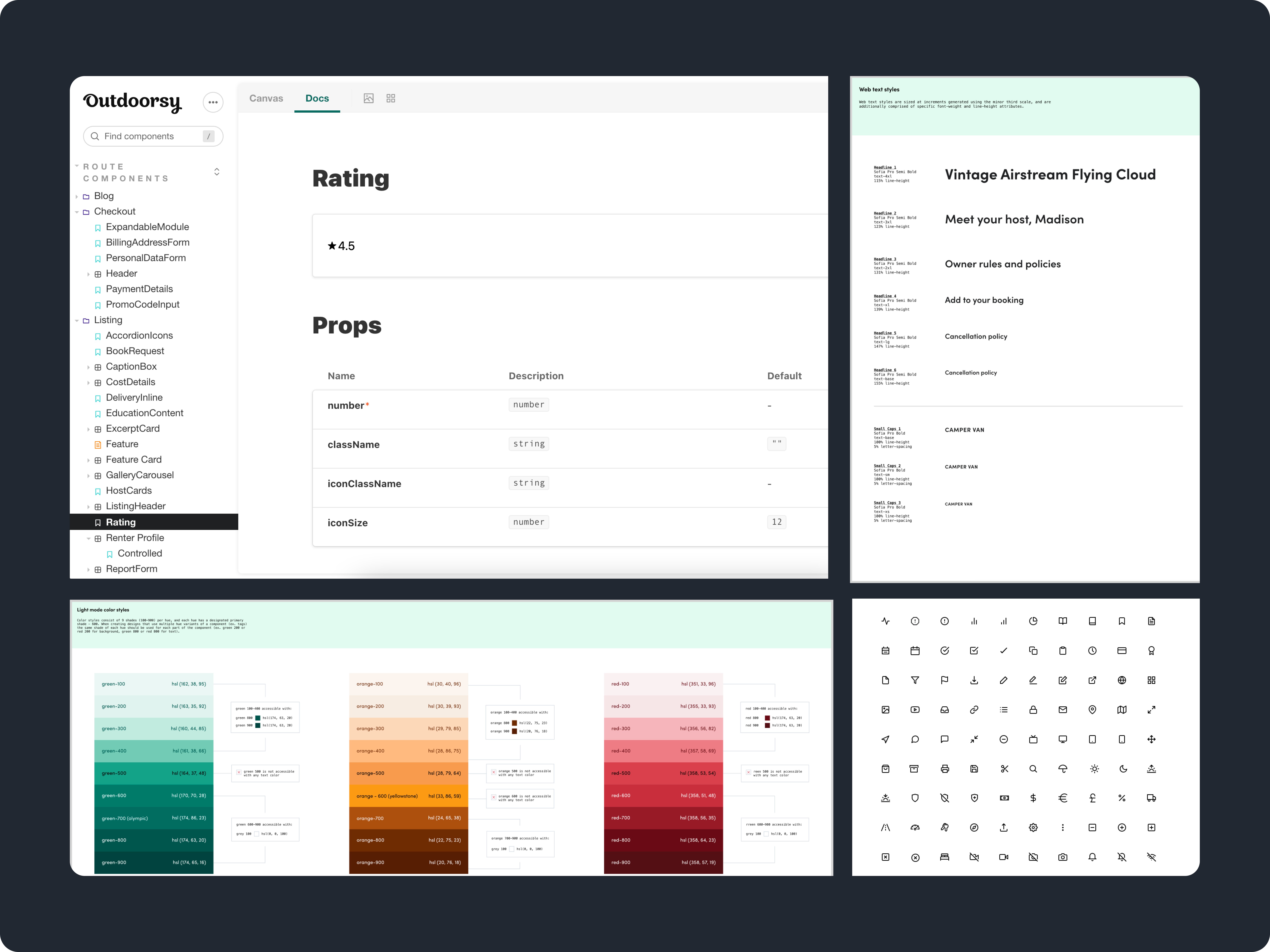Click the activity pulse icon in icon grid
The height and width of the screenshot is (952, 1270).
pos(885,621)
